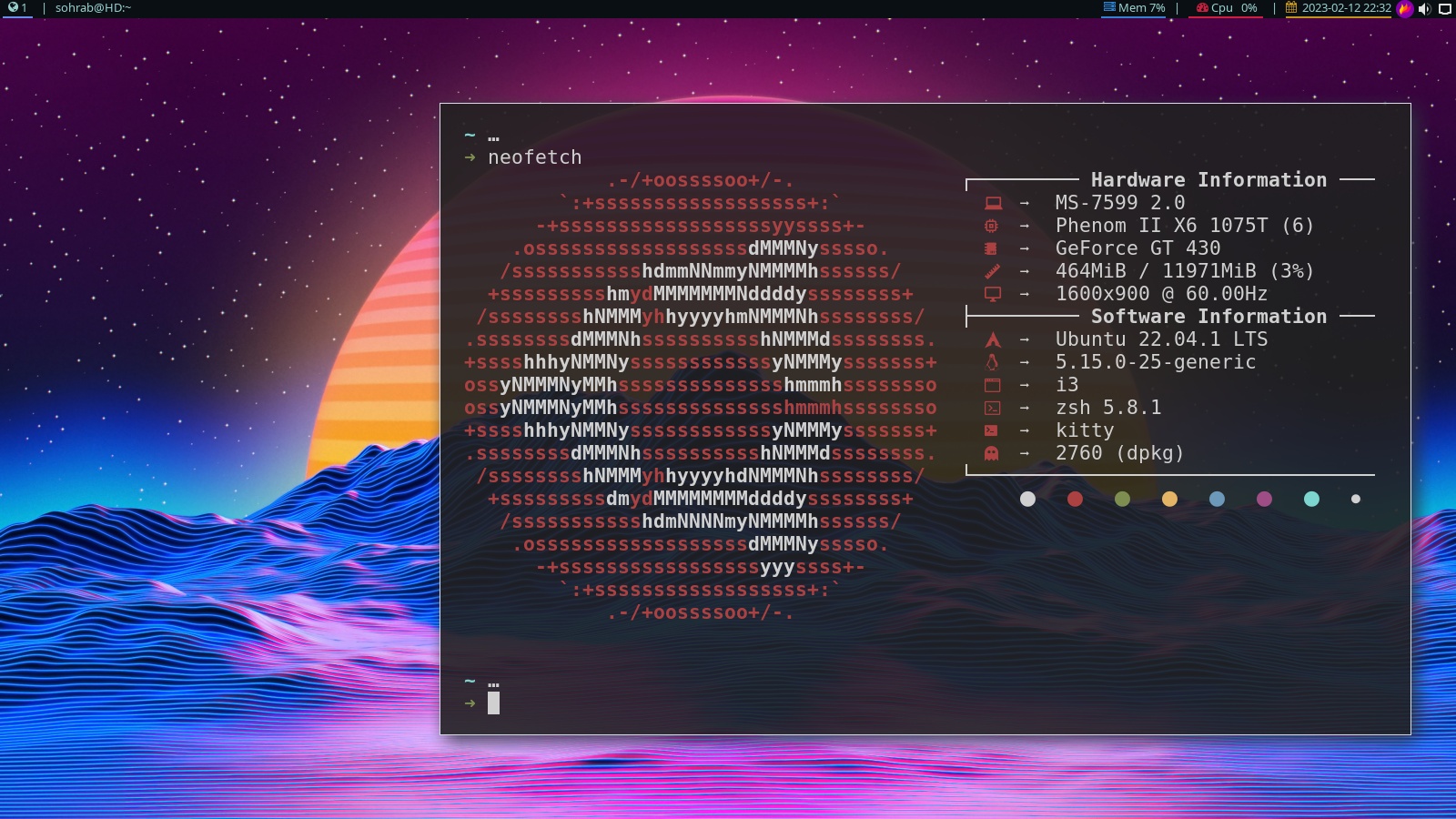The height and width of the screenshot is (819, 1456).
Task: Click the date 2023-02-12 22:32
Action: pos(1346,8)
